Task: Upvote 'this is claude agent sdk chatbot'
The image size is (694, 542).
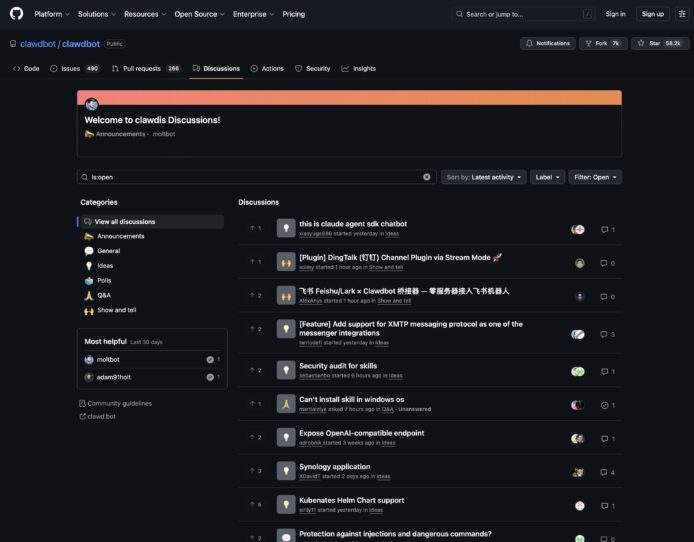Action: [x=254, y=229]
